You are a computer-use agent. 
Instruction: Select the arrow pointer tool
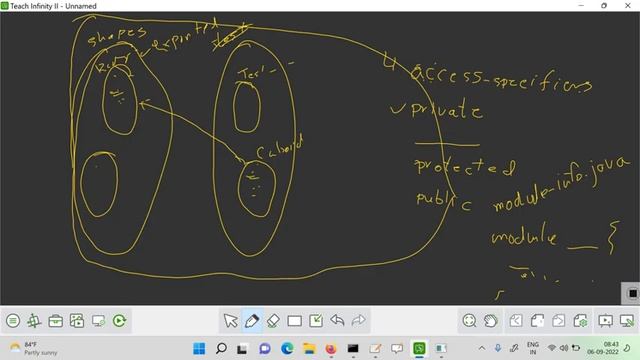tap(231, 321)
